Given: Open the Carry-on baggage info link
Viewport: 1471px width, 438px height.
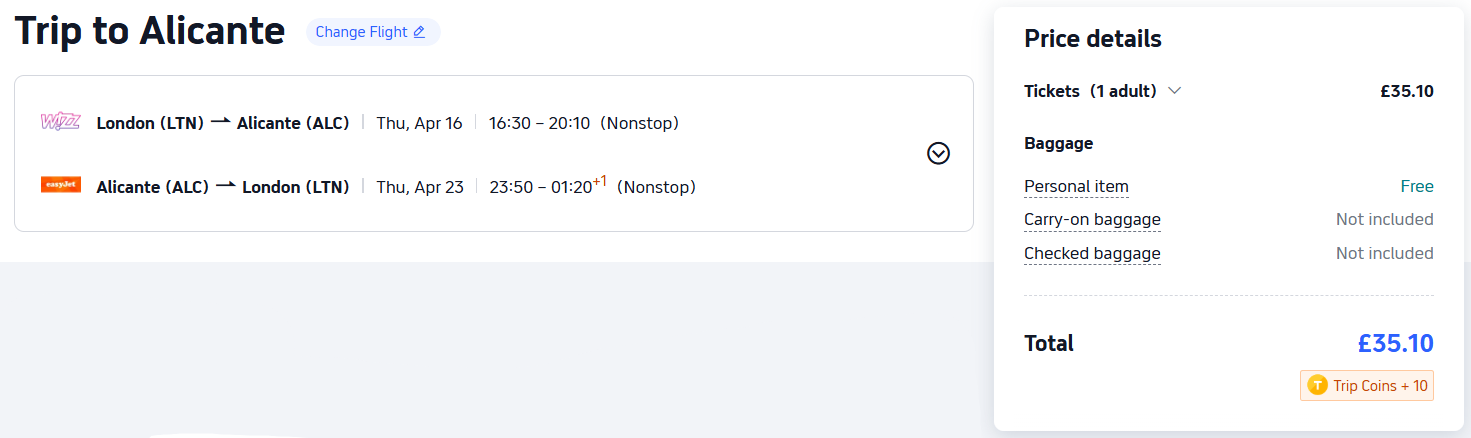Looking at the screenshot, I should (1092, 220).
